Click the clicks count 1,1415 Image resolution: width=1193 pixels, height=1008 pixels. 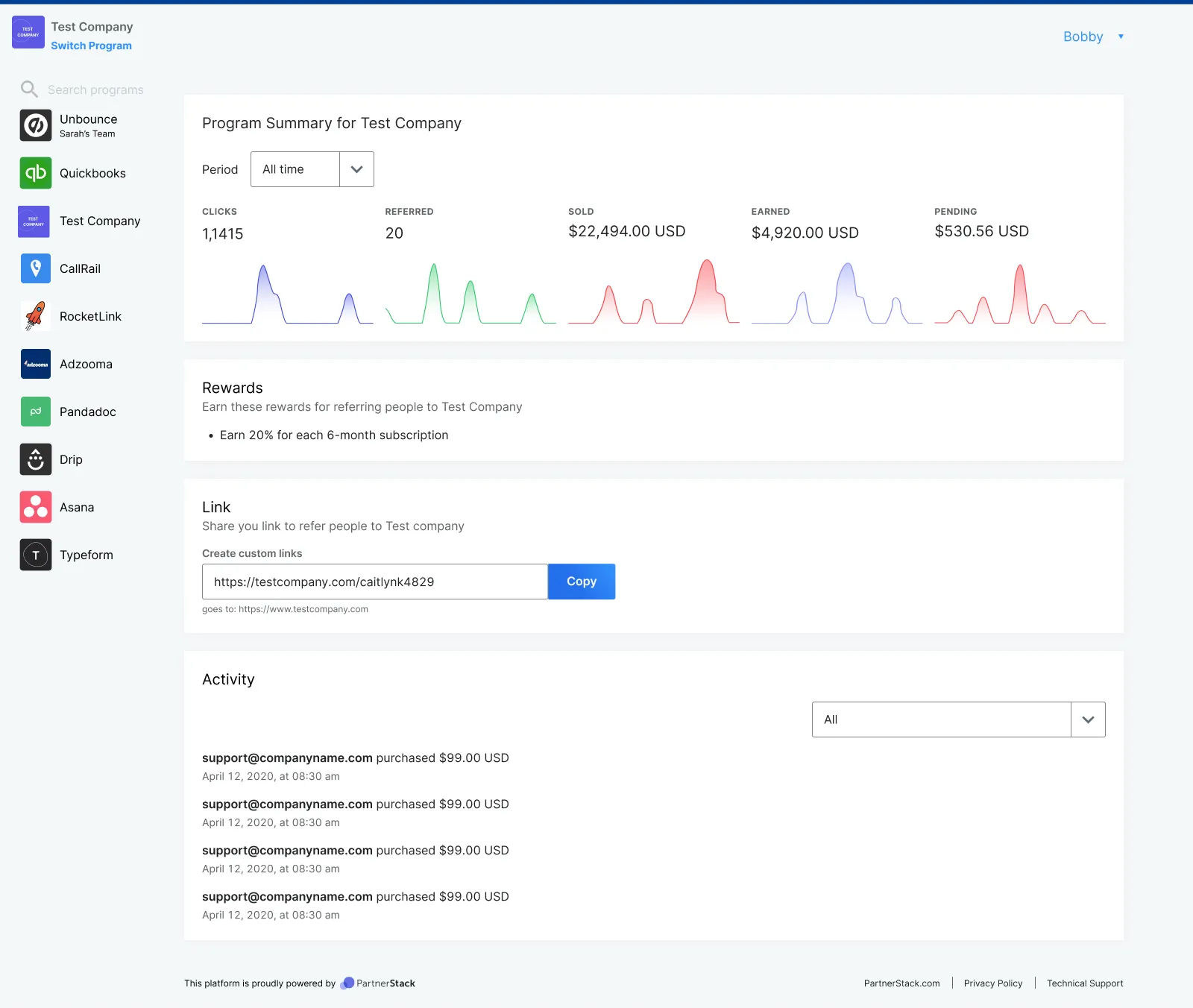(222, 234)
